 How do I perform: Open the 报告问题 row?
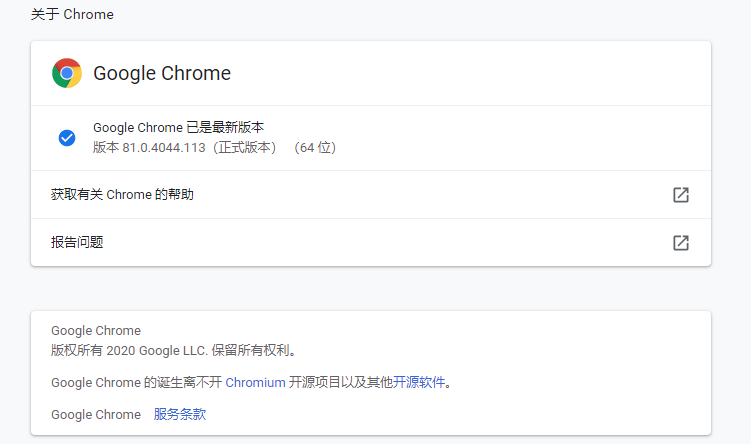pyautogui.click(x=371, y=242)
